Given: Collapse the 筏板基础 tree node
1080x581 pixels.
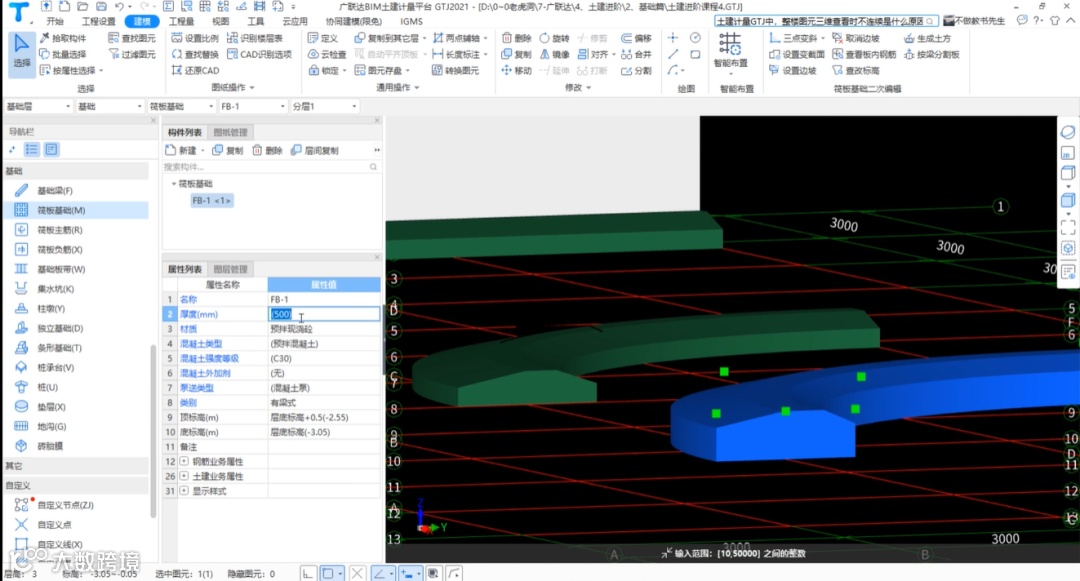Looking at the screenshot, I should coord(174,184).
